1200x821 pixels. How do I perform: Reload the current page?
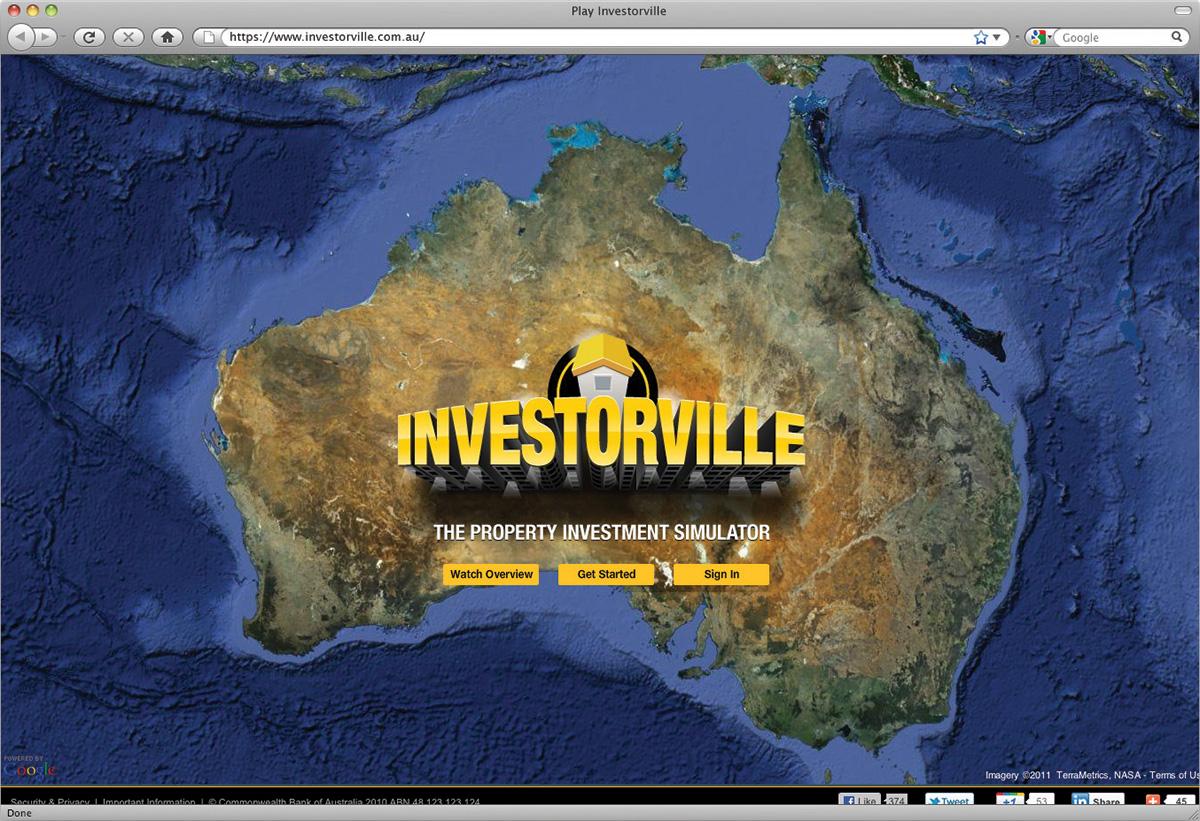(x=90, y=37)
